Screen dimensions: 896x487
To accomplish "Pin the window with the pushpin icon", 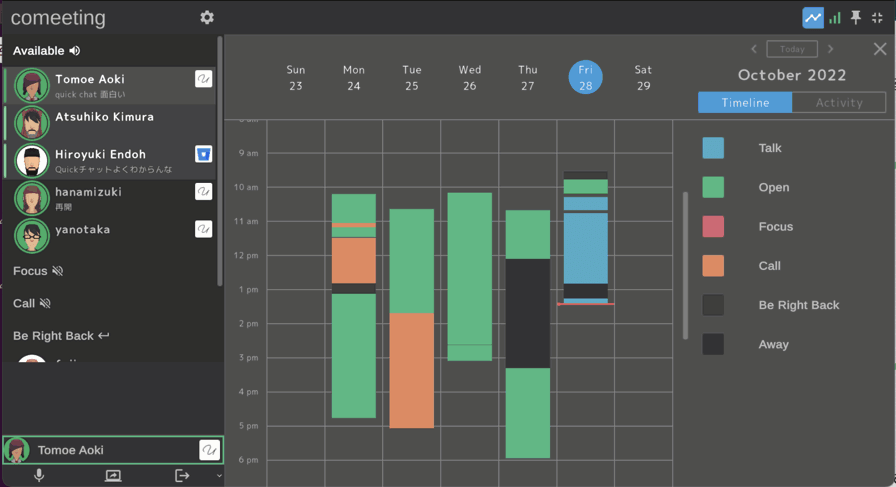I will (855, 18).
